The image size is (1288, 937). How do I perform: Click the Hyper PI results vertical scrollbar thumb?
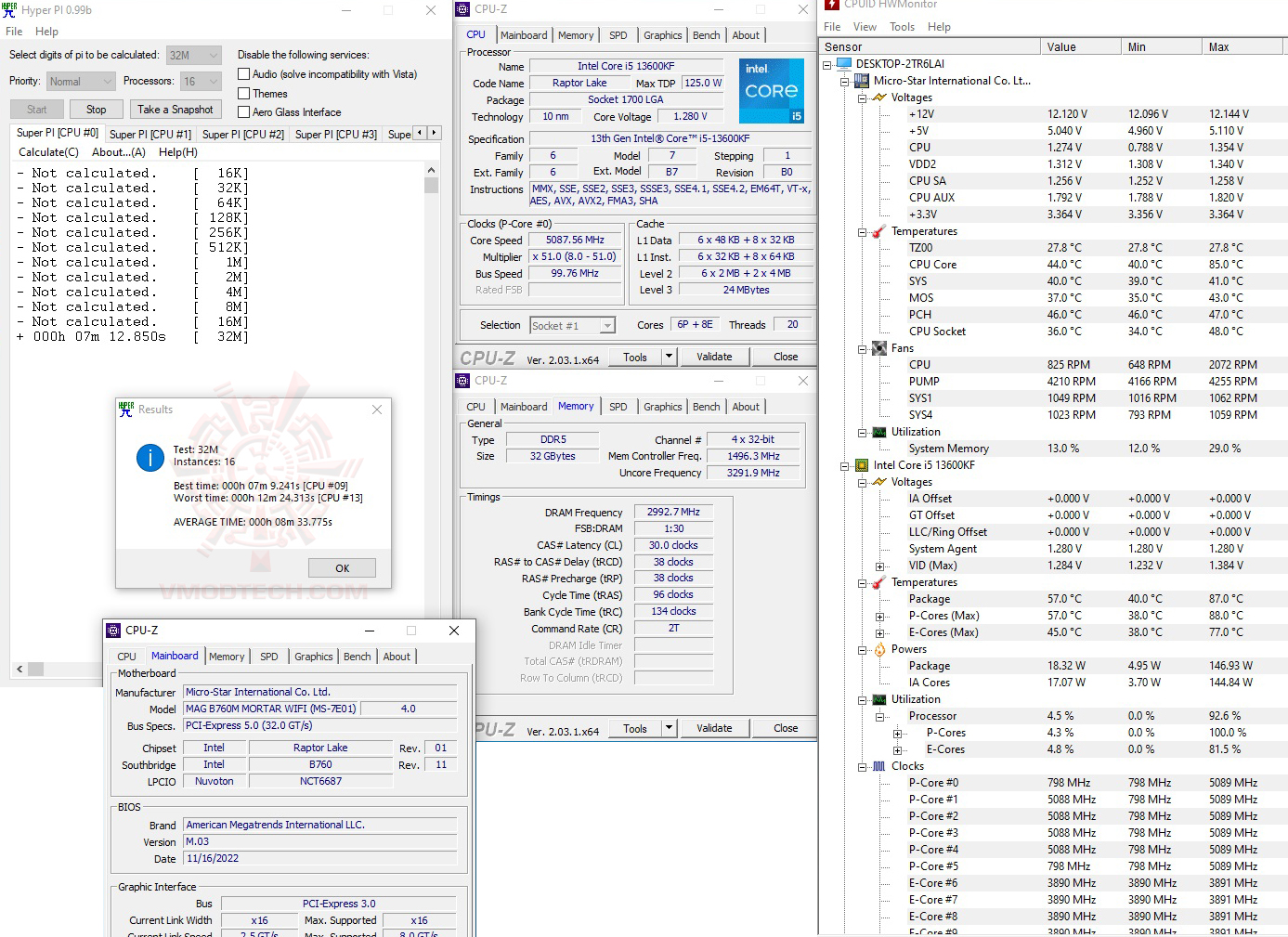pyautogui.click(x=431, y=185)
